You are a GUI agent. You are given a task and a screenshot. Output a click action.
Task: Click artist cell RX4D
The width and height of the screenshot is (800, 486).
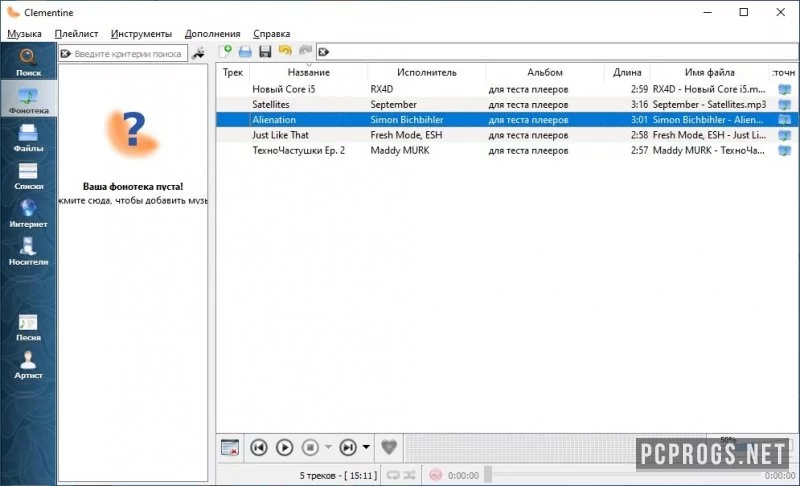(x=382, y=89)
